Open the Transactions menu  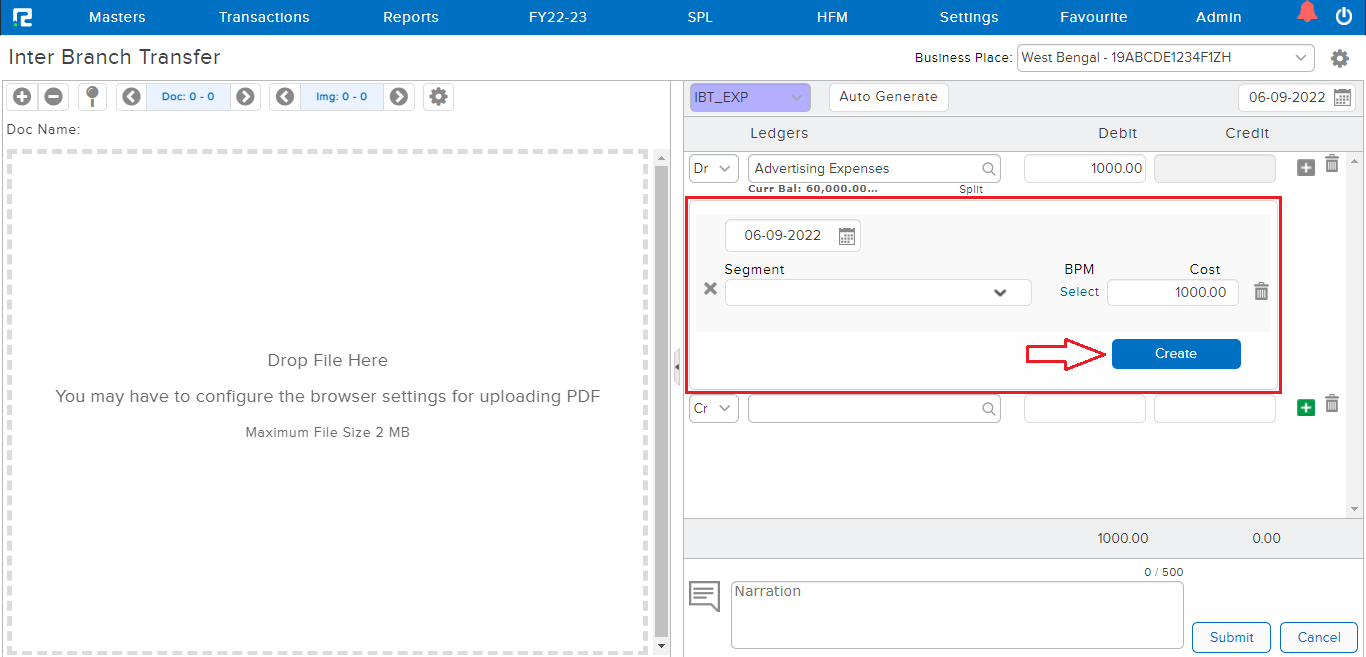click(x=264, y=17)
